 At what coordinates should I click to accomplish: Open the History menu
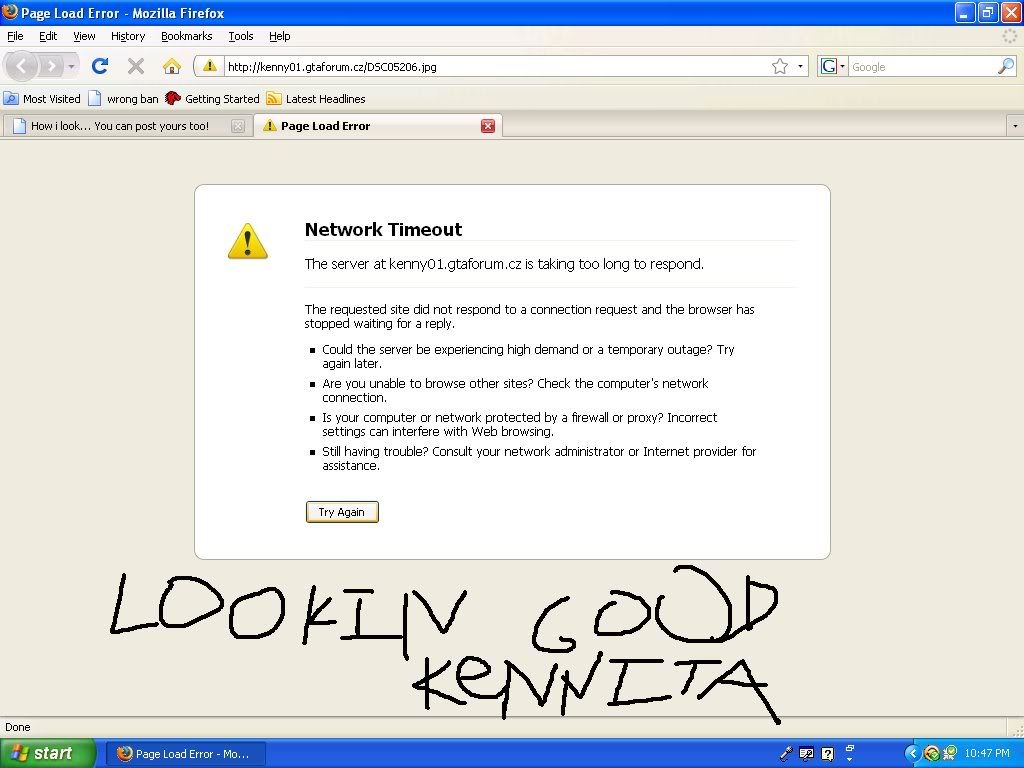(x=127, y=36)
